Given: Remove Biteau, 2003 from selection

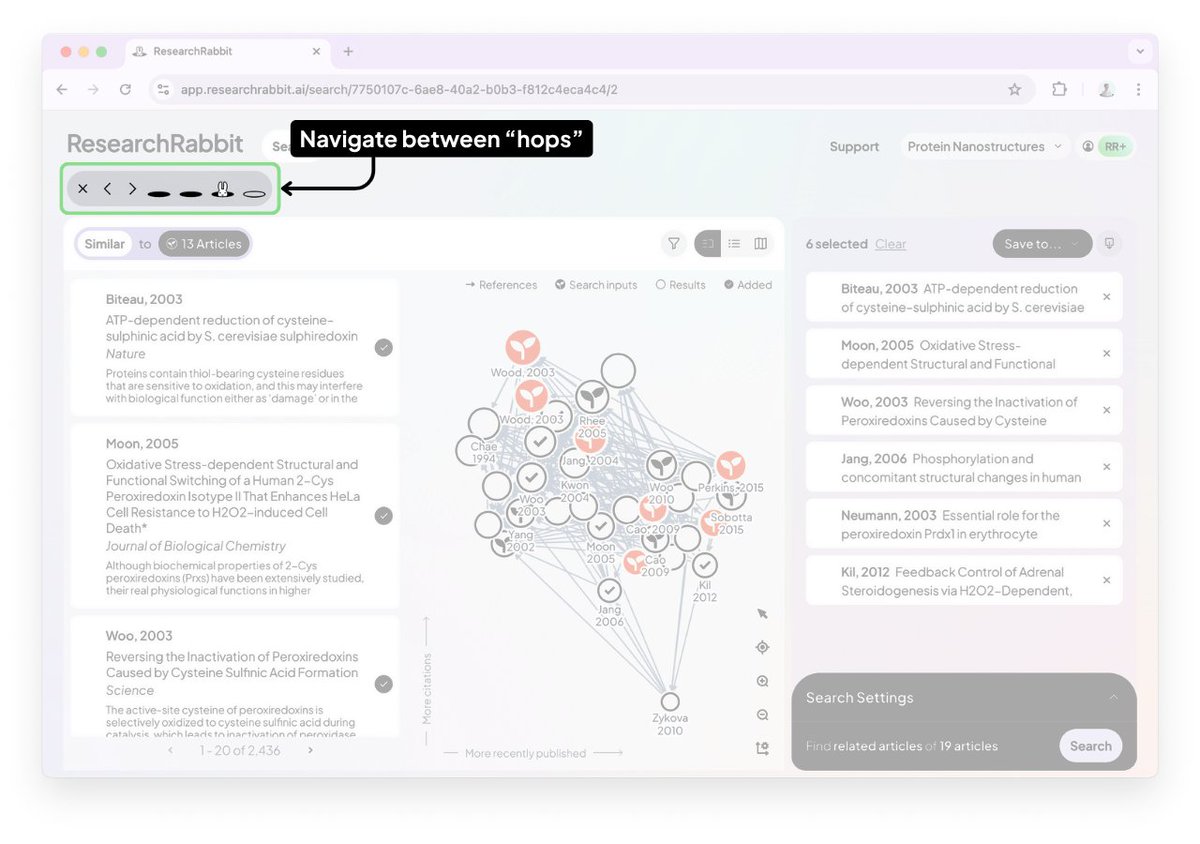Looking at the screenshot, I should [x=1106, y=297].
